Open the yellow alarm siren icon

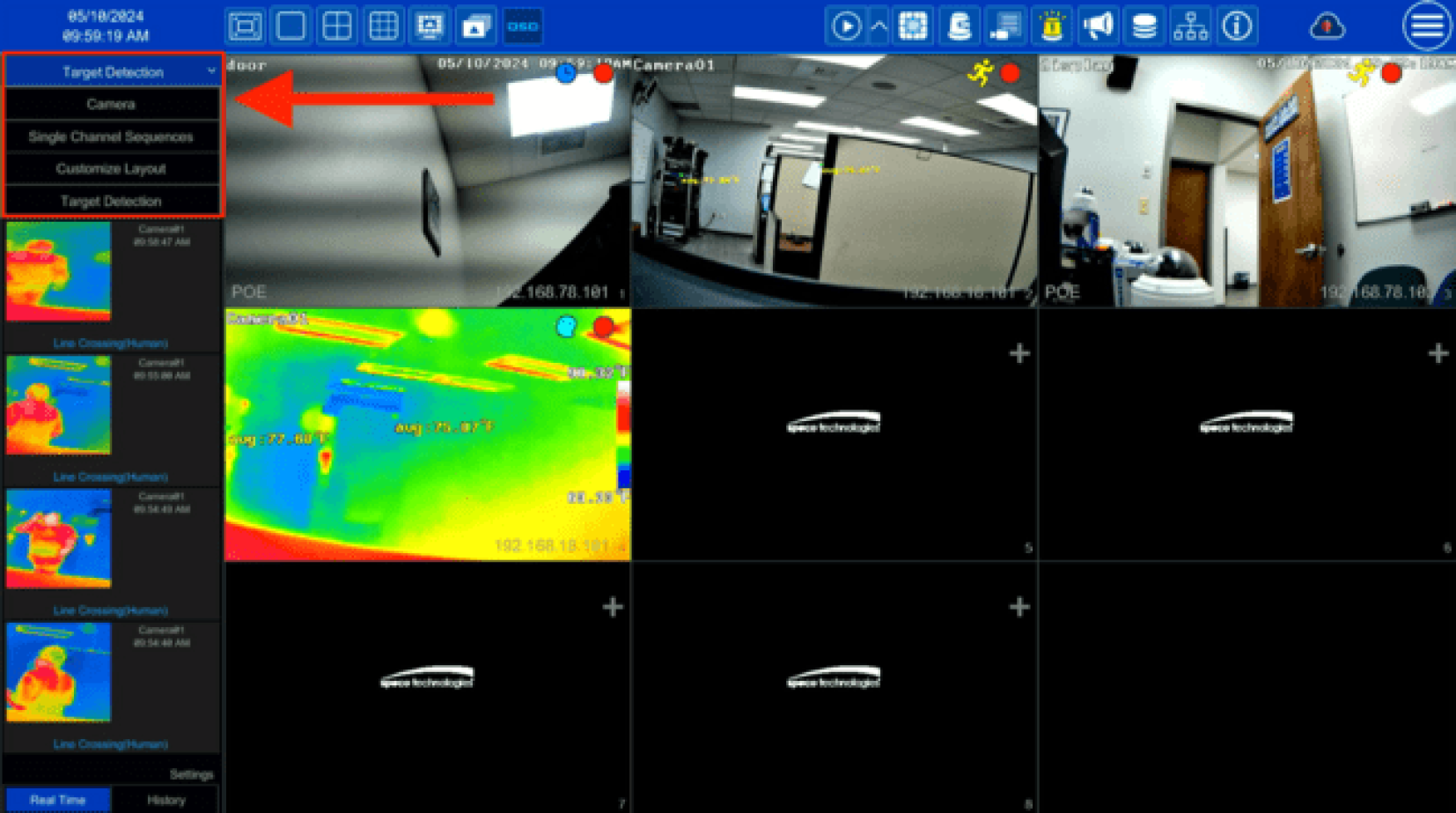point(1051,26)
